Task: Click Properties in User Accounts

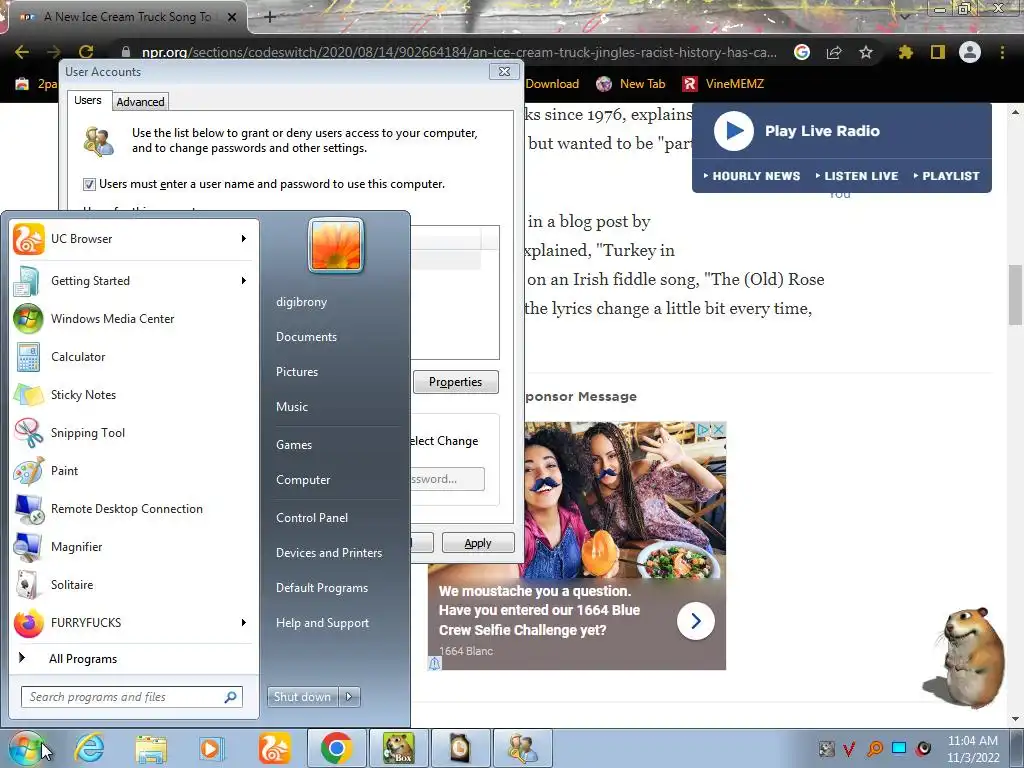Action: (455, 382)
